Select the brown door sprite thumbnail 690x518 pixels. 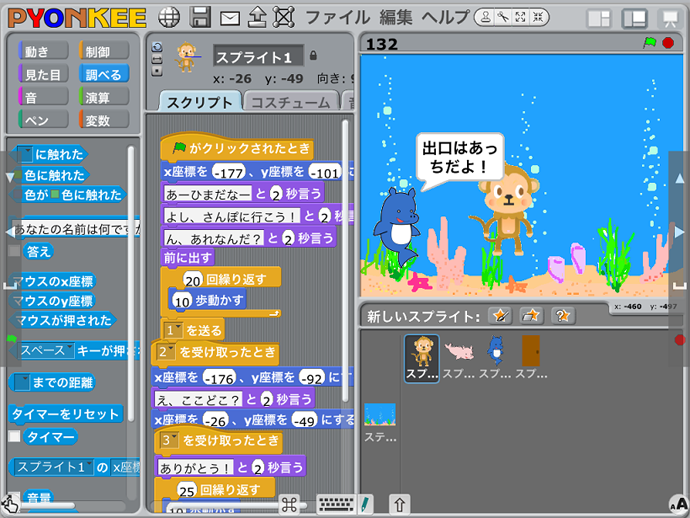[x=531, y=358]
